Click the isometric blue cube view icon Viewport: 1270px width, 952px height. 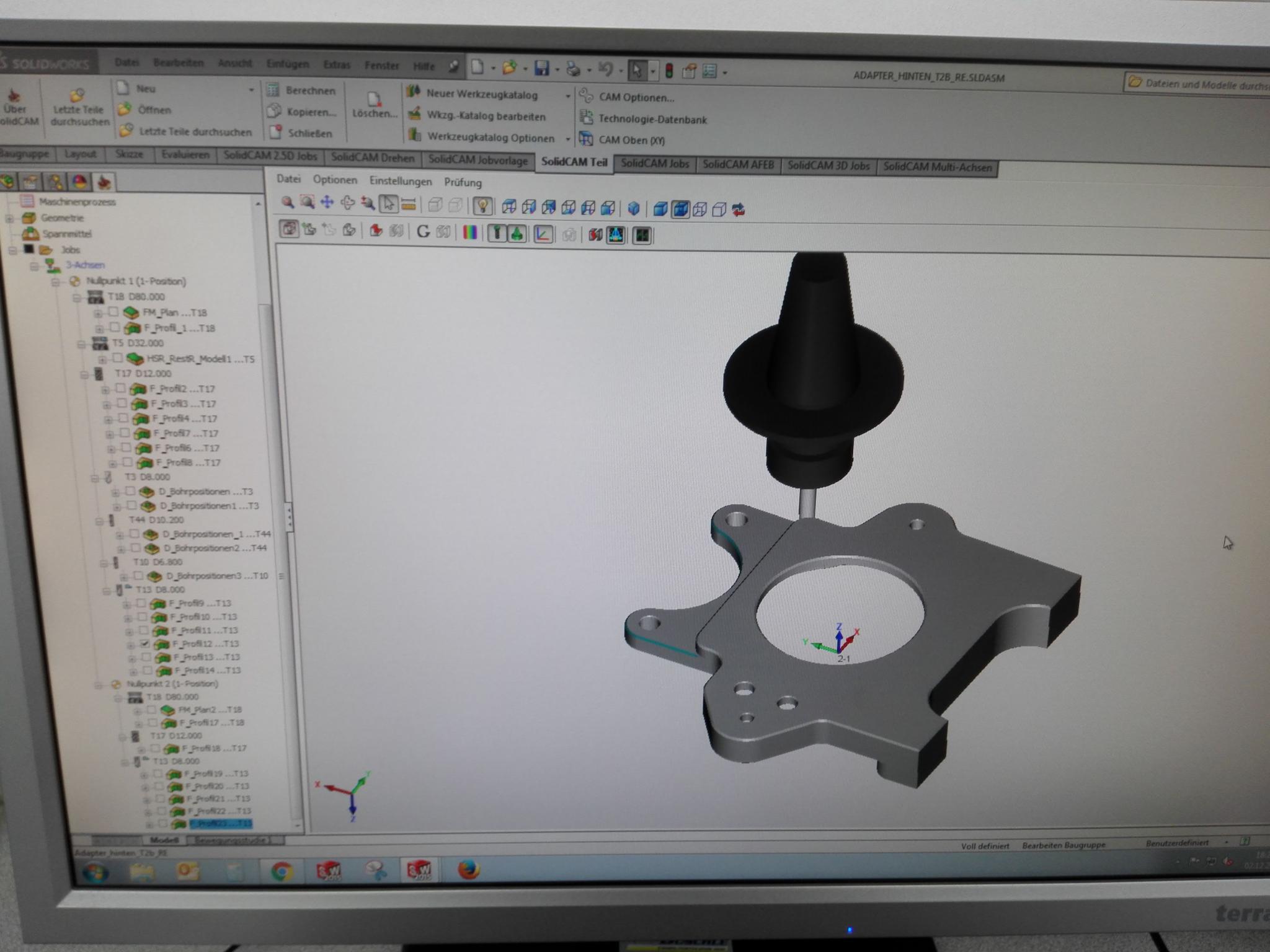click(633, 208)
